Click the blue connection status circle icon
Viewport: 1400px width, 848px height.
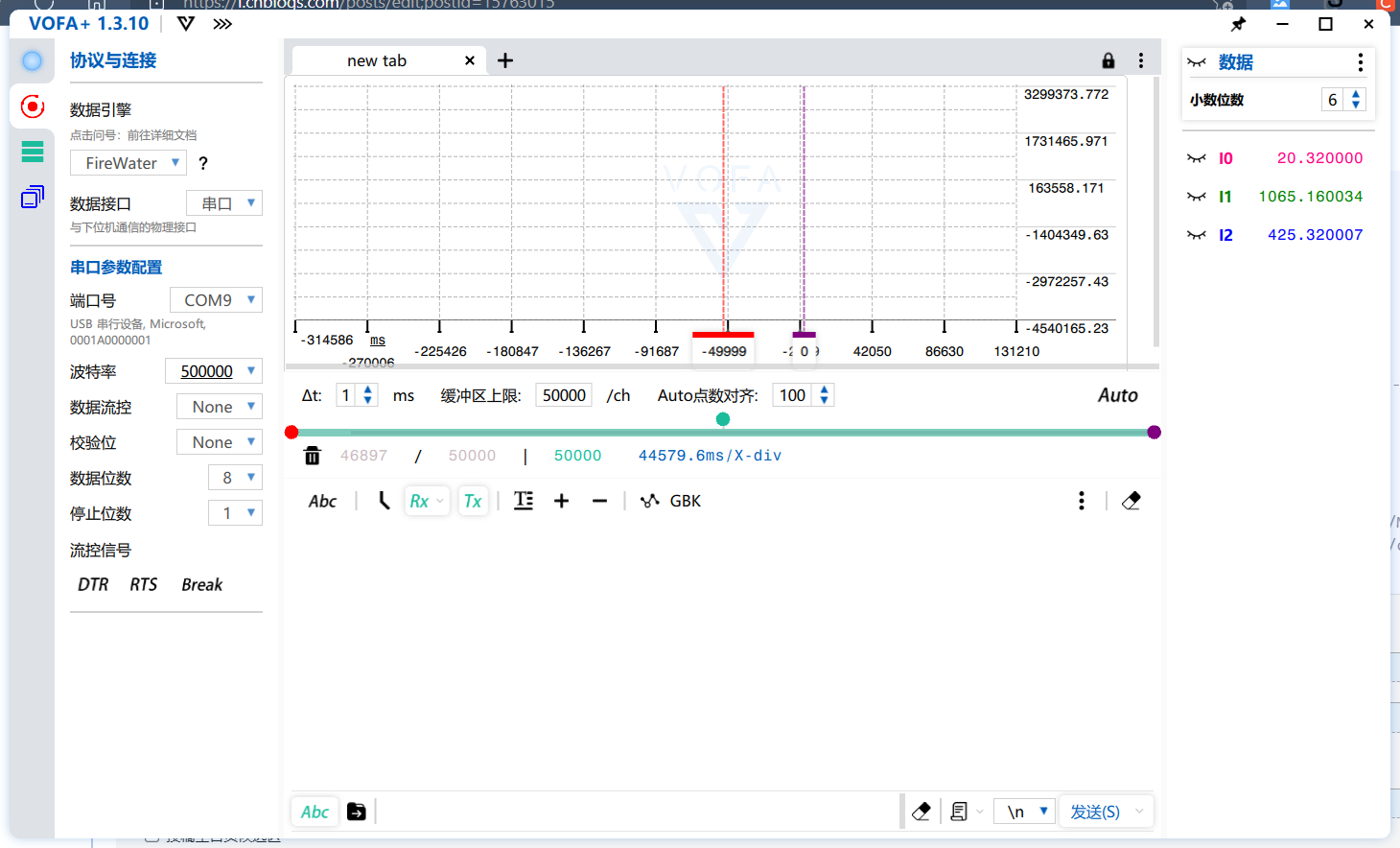pos(32,61)
